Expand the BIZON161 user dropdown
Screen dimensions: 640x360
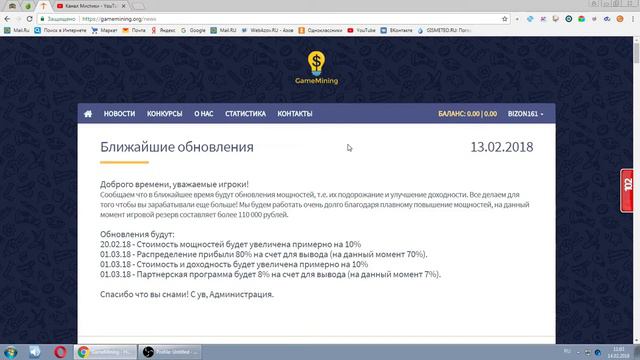pyautogui.click(x=526, y=114)
